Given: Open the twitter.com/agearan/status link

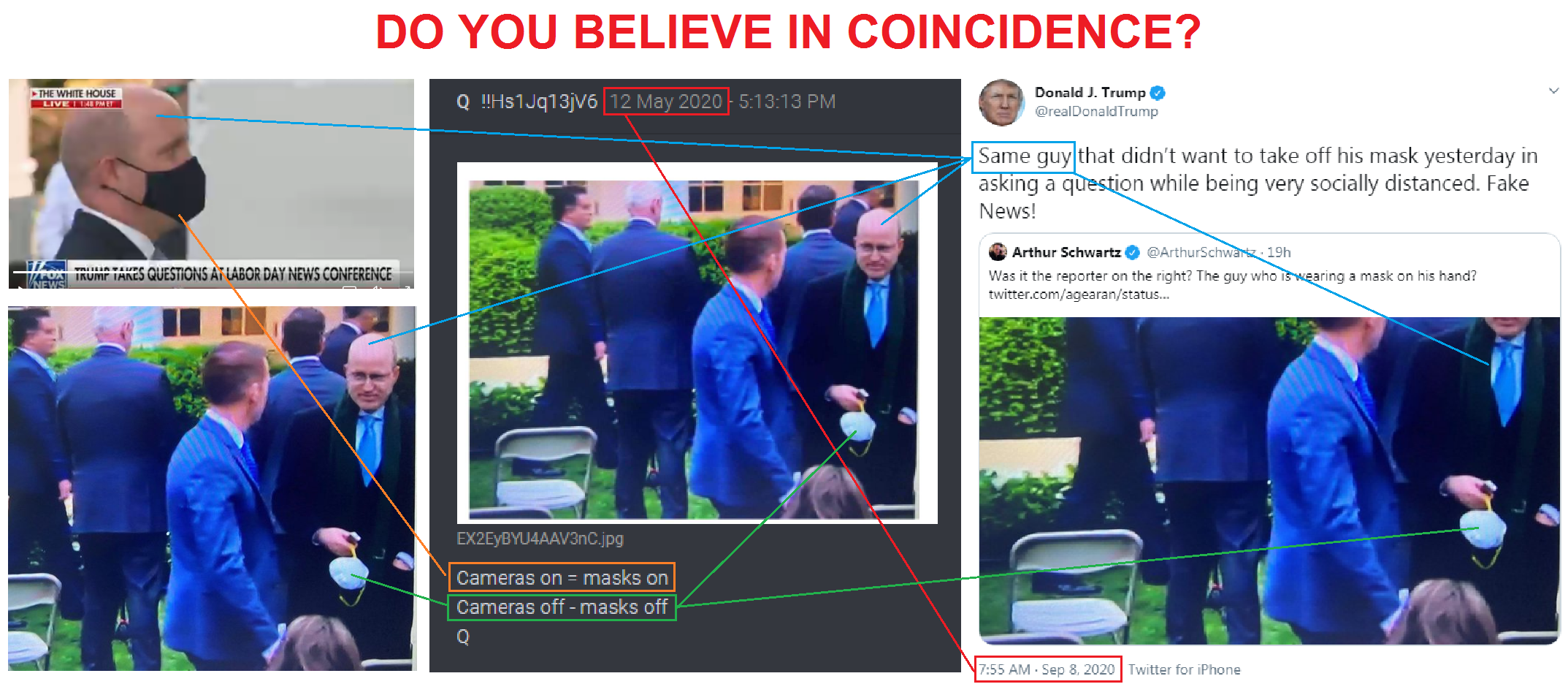Looking at the screenshot, I should click(1079, 295).
